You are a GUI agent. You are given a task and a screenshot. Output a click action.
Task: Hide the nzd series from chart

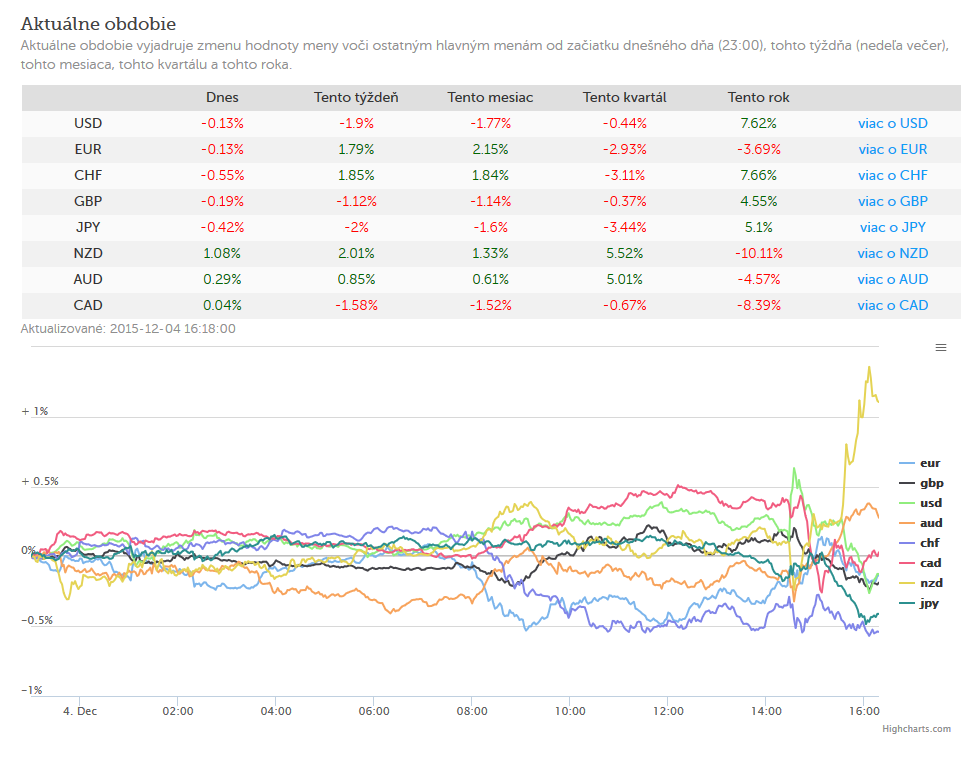coord(921,583)
